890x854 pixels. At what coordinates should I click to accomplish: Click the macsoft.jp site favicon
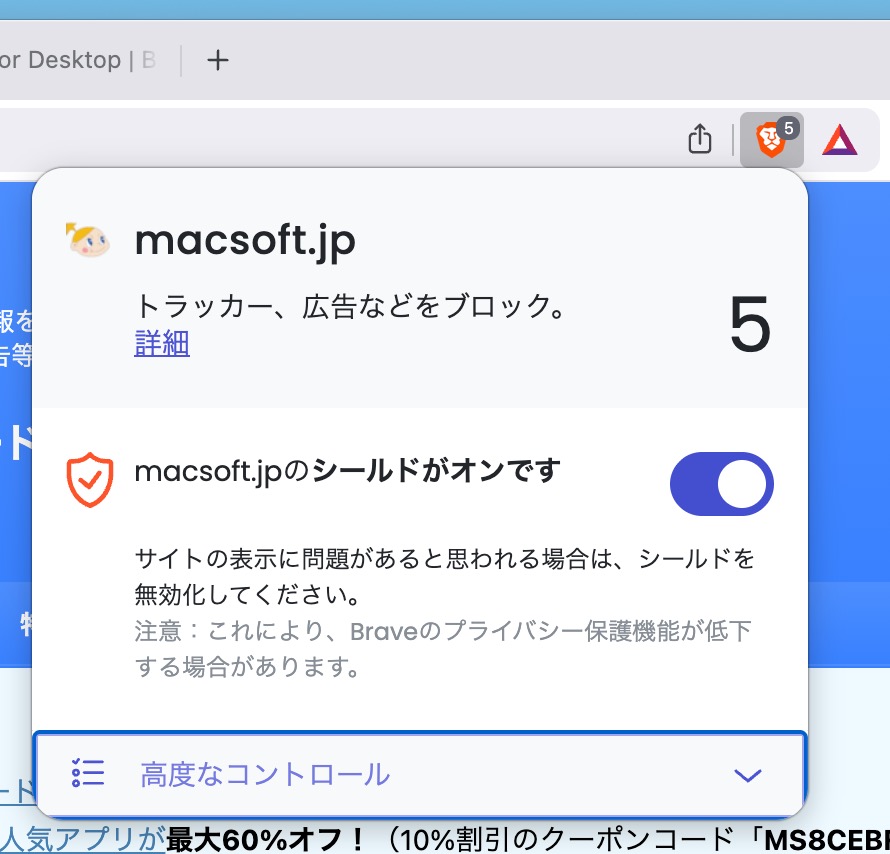tap(88, 240)
